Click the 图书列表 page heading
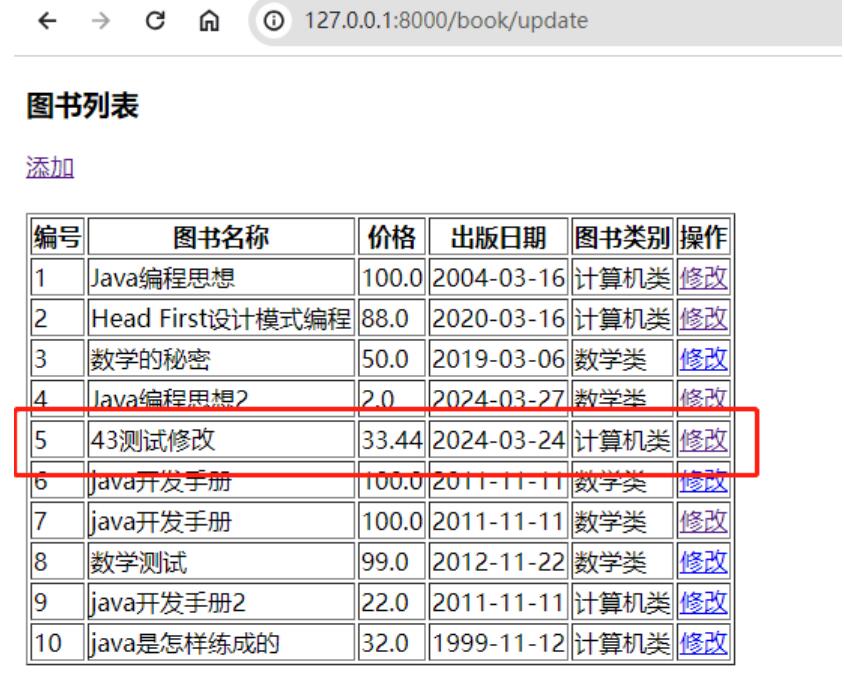Image resolution: width=844 pixels, height=674 pixels. click(81, 108)
